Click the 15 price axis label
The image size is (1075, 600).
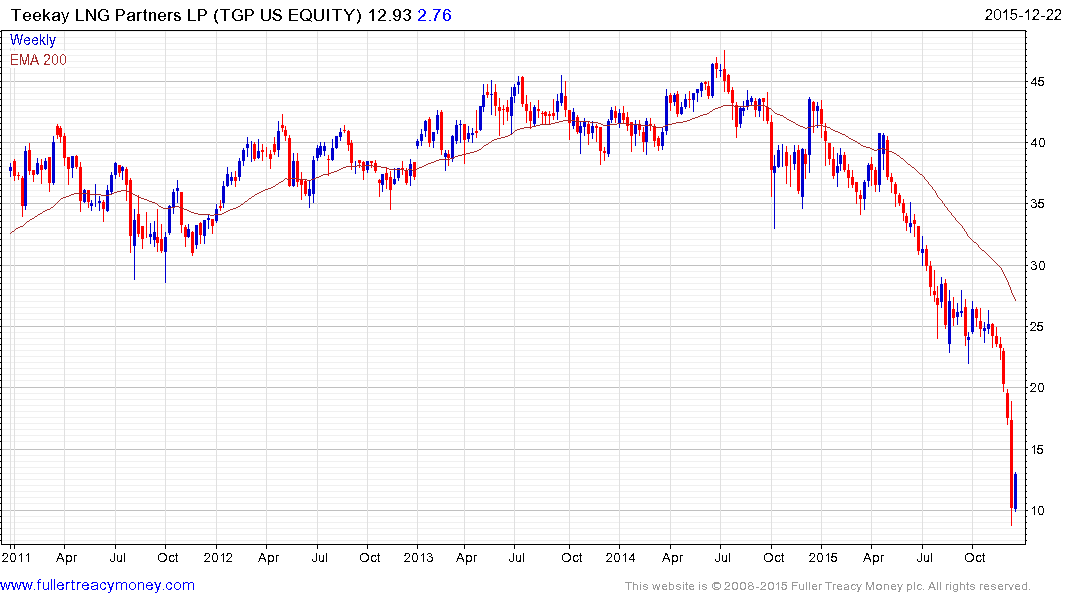tap(1037, 449)
